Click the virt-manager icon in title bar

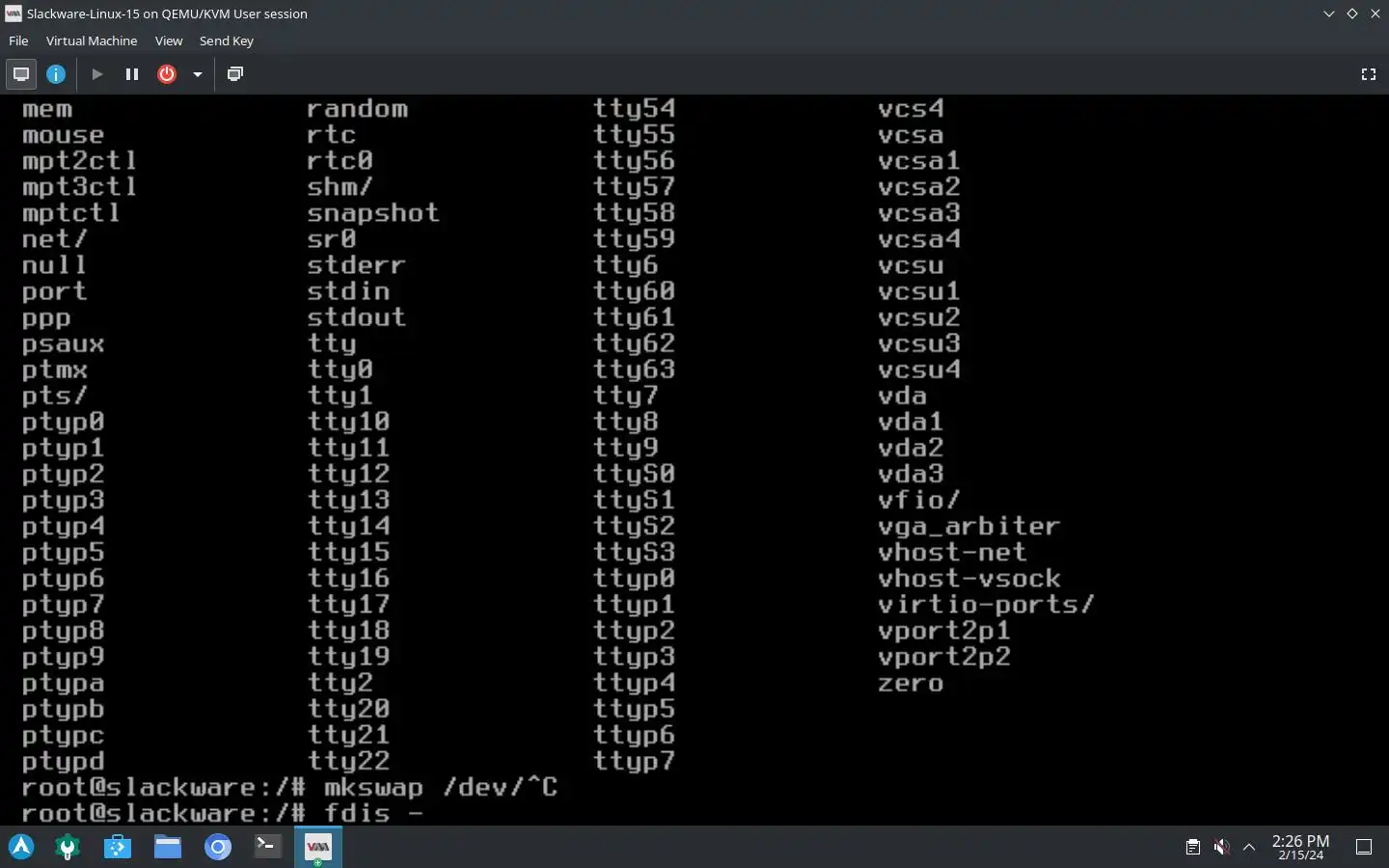pyautogui.click(x=13, y=14)
